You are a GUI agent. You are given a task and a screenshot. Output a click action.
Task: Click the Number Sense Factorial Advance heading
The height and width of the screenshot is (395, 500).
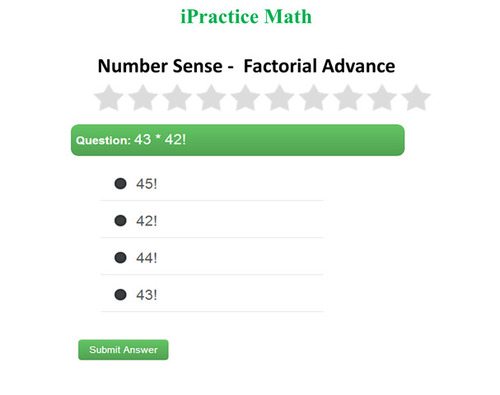[246, 66]
